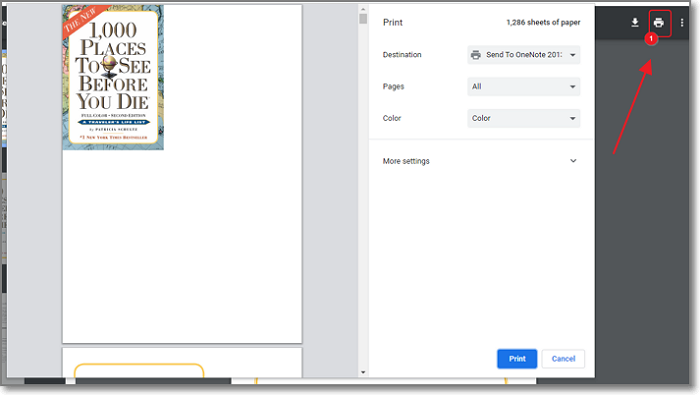Image resolution: width=700 pixels, height=395 pixels.
Task: Open the Destination printer dropdown
Action: click(524, 55)
